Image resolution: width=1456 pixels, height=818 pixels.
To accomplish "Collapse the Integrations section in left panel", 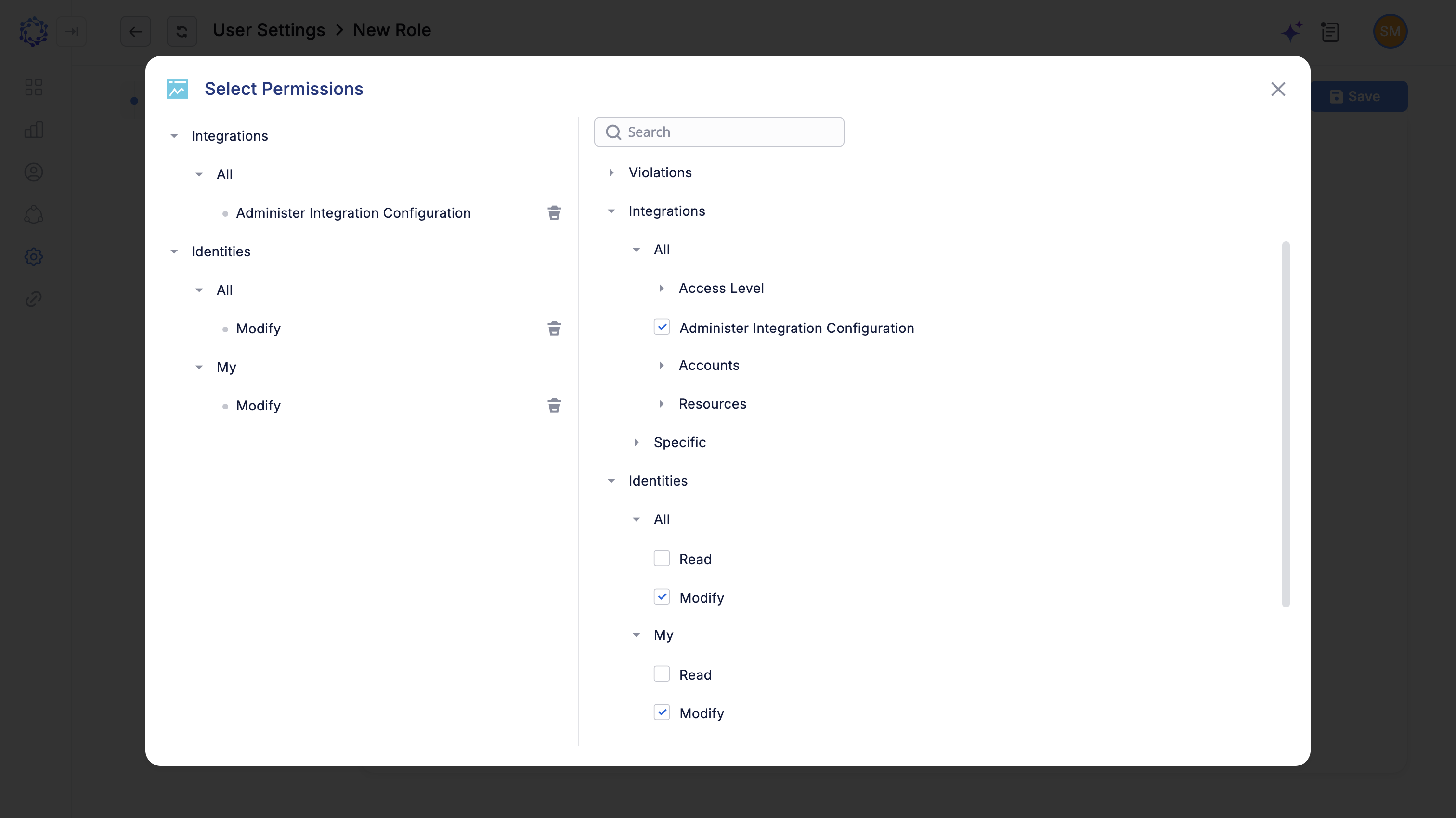I will [174, 136].
